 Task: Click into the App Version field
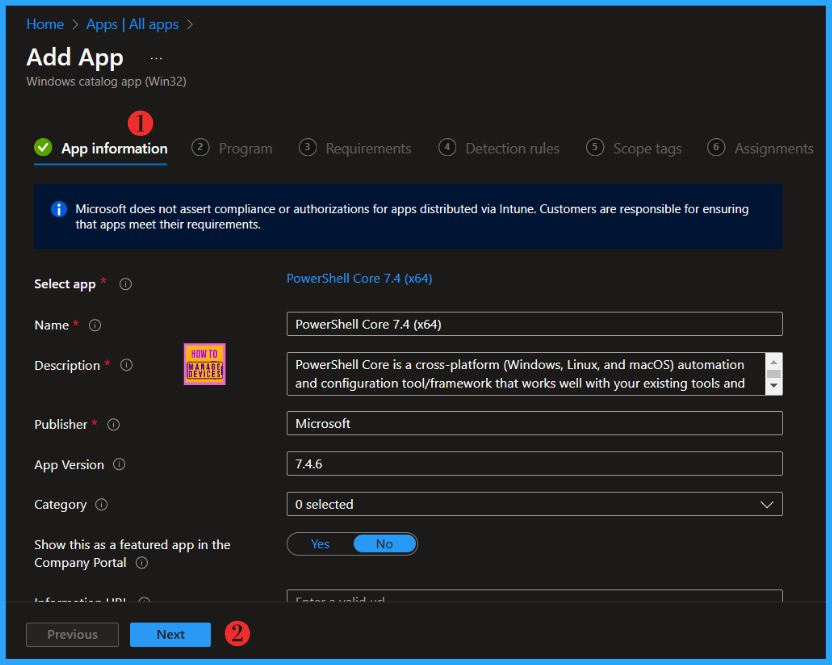coord(534,464)
